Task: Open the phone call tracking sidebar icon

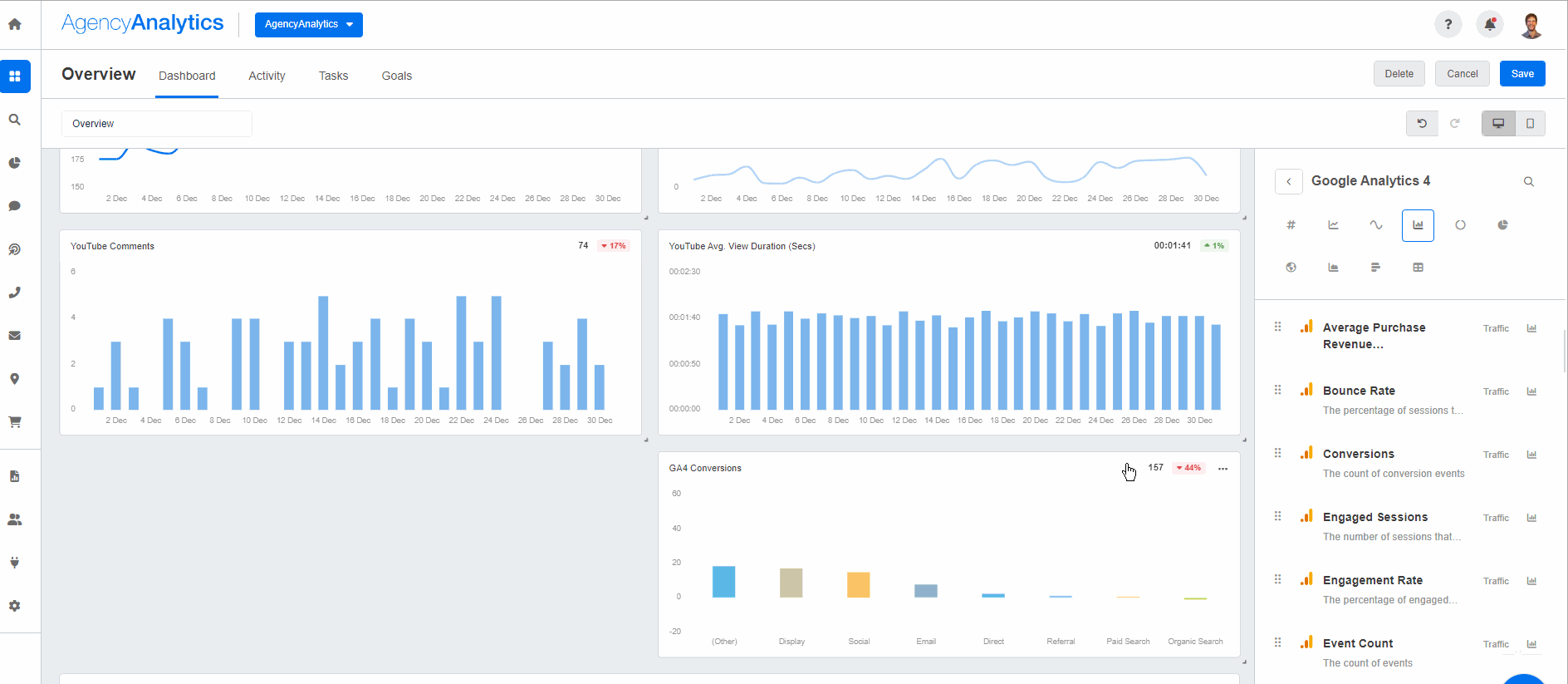Action: [x=15, y=293]
